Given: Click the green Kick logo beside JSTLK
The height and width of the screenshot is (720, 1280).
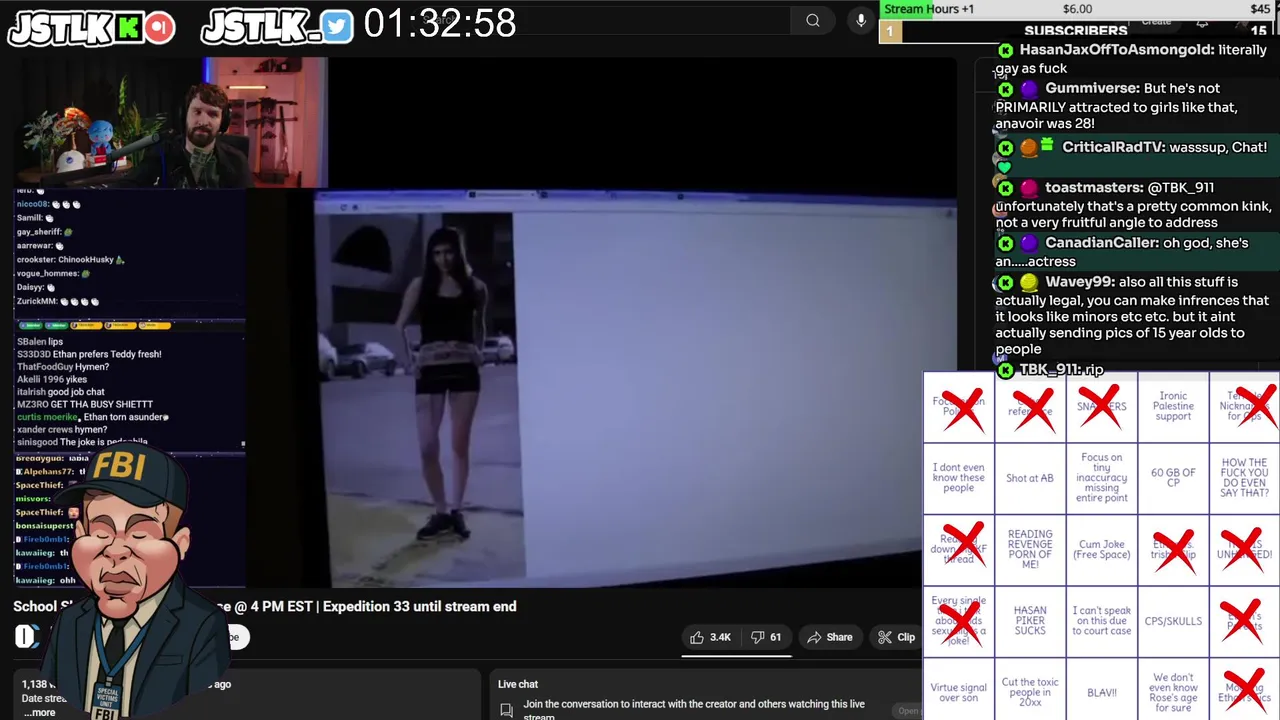Looking at the screenshot, I should [129, 27].
